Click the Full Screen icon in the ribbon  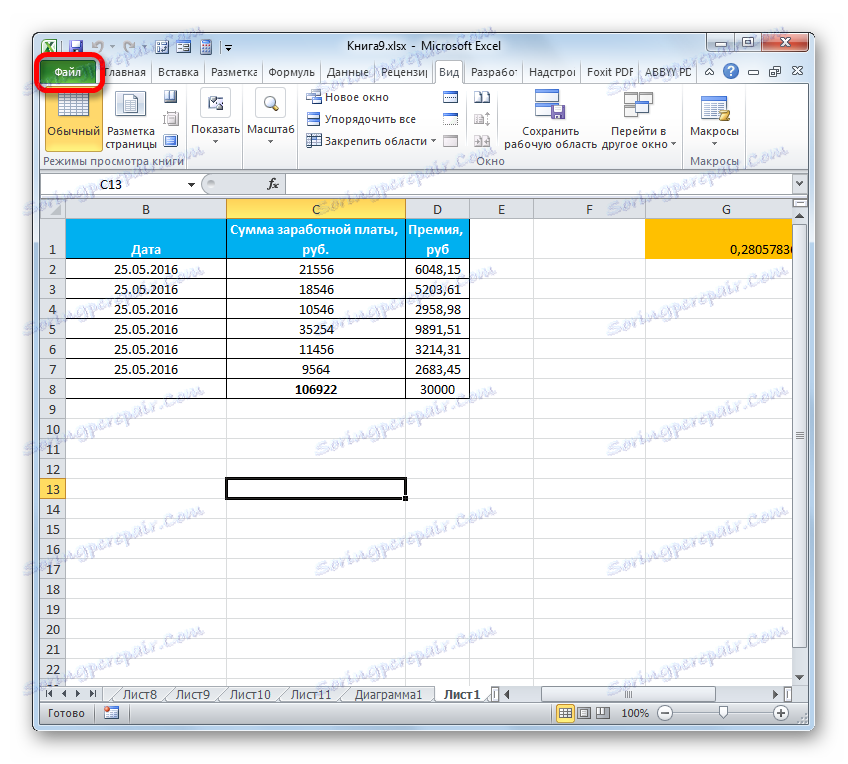coord(171,141)
